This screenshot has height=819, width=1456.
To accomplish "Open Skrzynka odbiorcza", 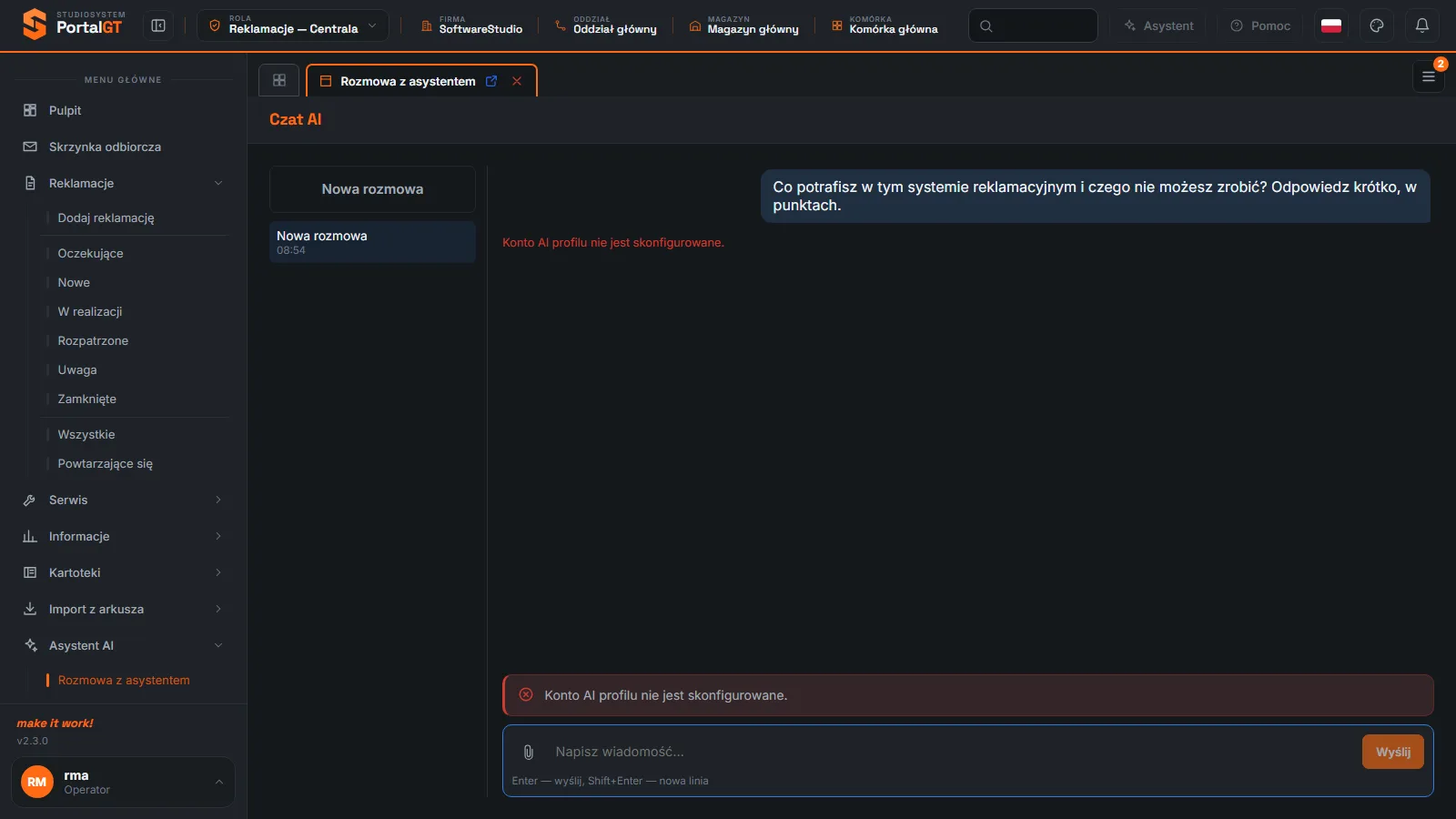I will (123, 147).
